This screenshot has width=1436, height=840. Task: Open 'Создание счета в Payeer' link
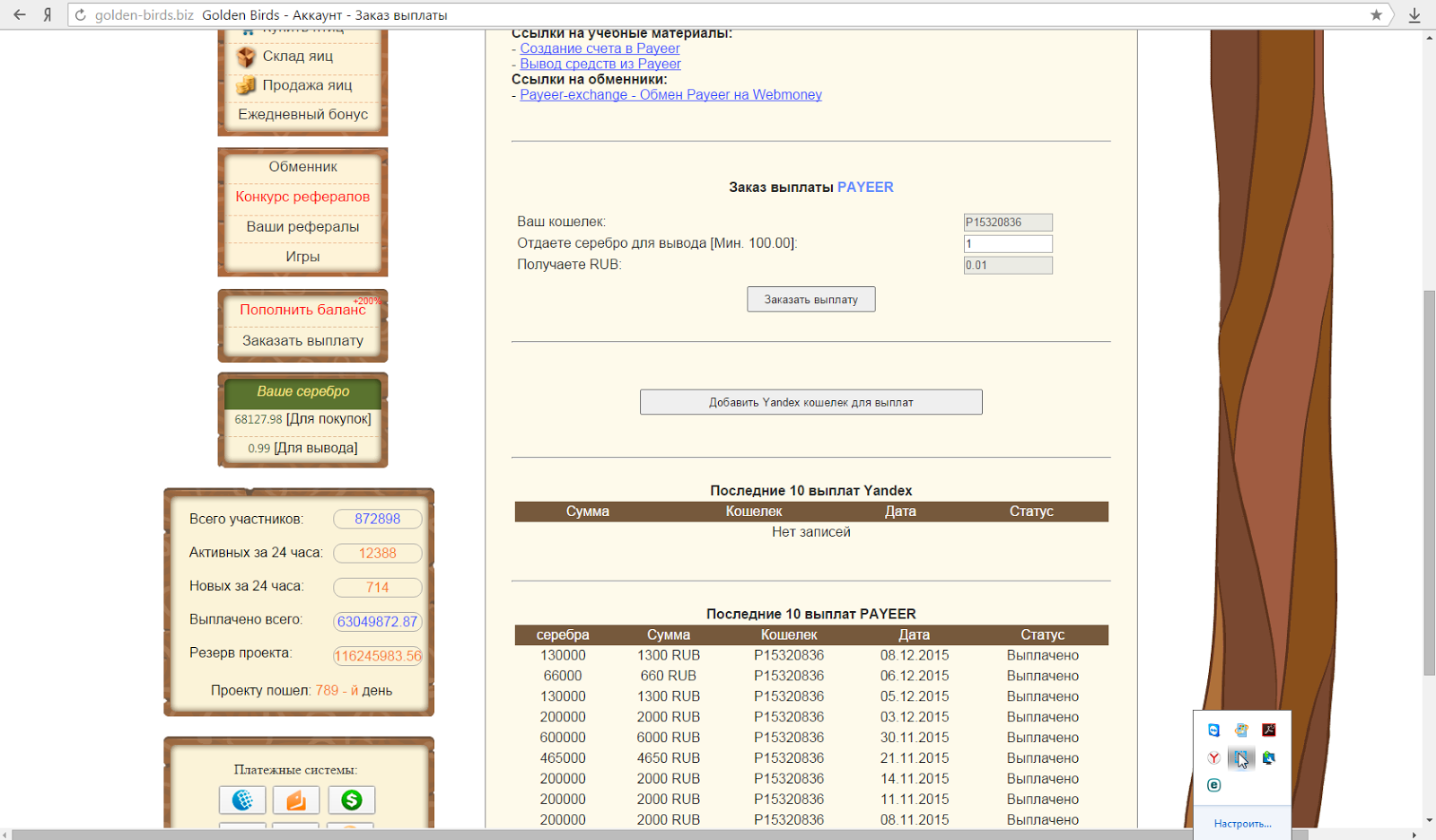point(600,48)
